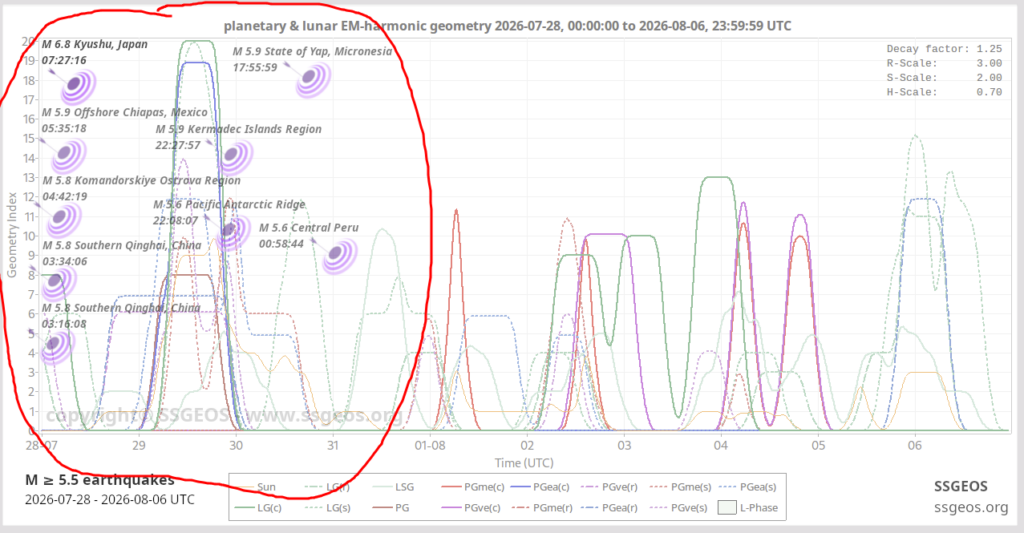Toggle the PGme(s) legend entry
The height and width of the screenshot is (533, 1024).
click(x=680, y=487)
